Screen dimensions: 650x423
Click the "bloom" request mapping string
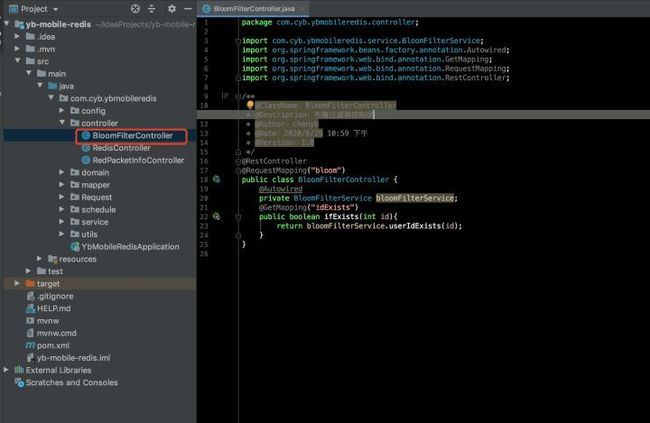[x=326, y=170]
